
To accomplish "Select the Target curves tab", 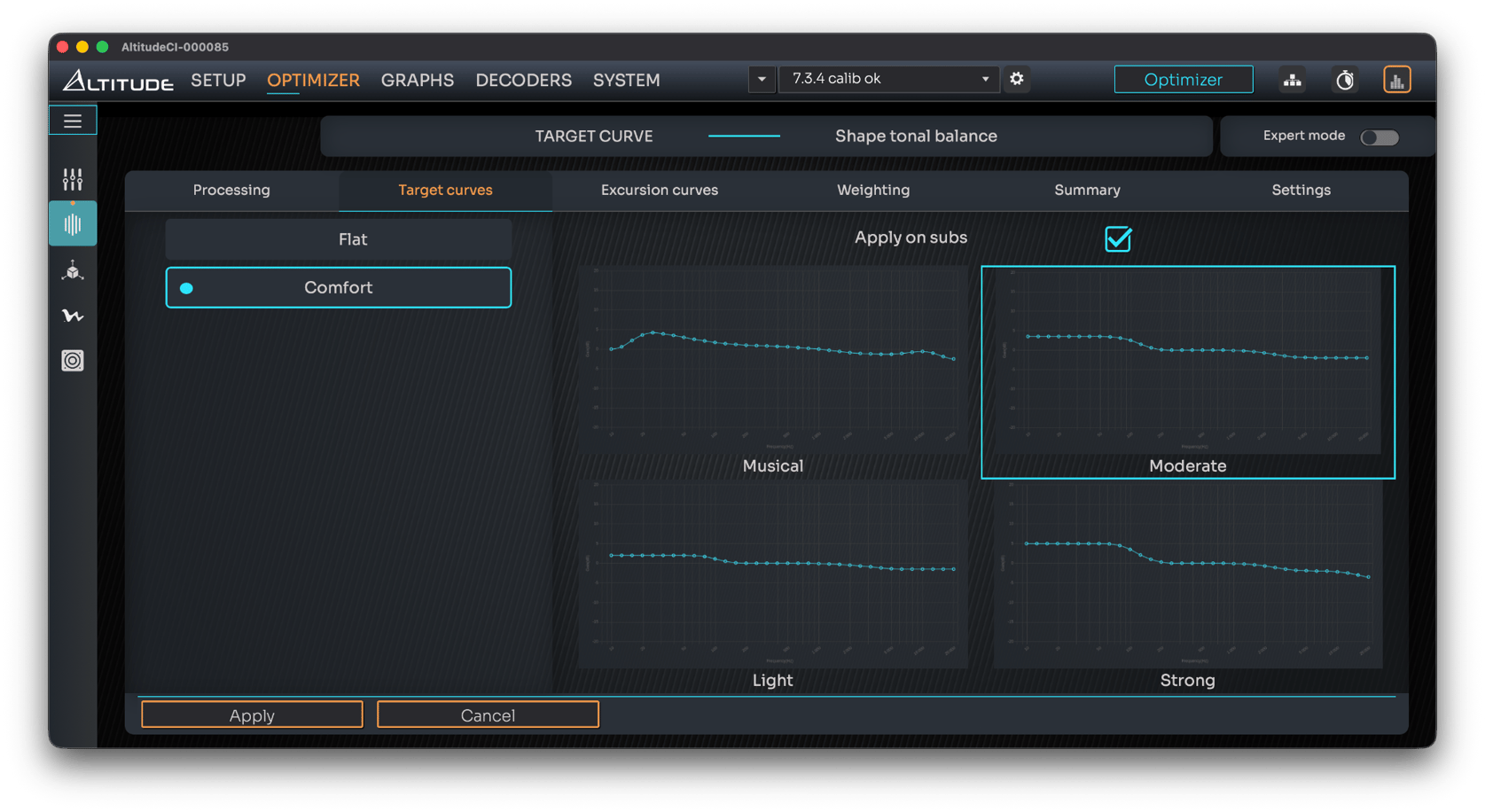I will coord(445,191).
